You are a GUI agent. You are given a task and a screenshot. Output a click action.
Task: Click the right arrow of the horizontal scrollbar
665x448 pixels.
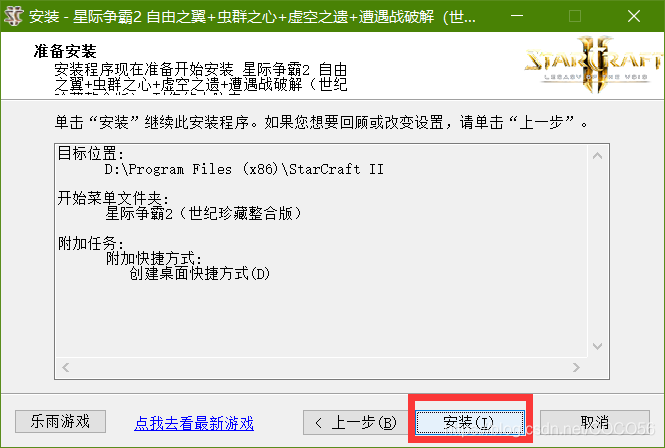coord(576,367)
